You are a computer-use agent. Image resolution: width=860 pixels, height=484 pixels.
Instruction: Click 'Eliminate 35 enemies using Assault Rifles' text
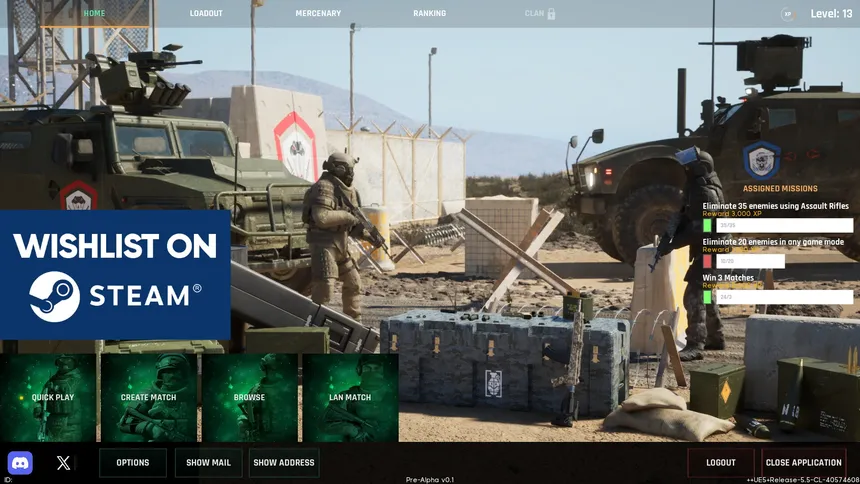(x=776, y=206)
